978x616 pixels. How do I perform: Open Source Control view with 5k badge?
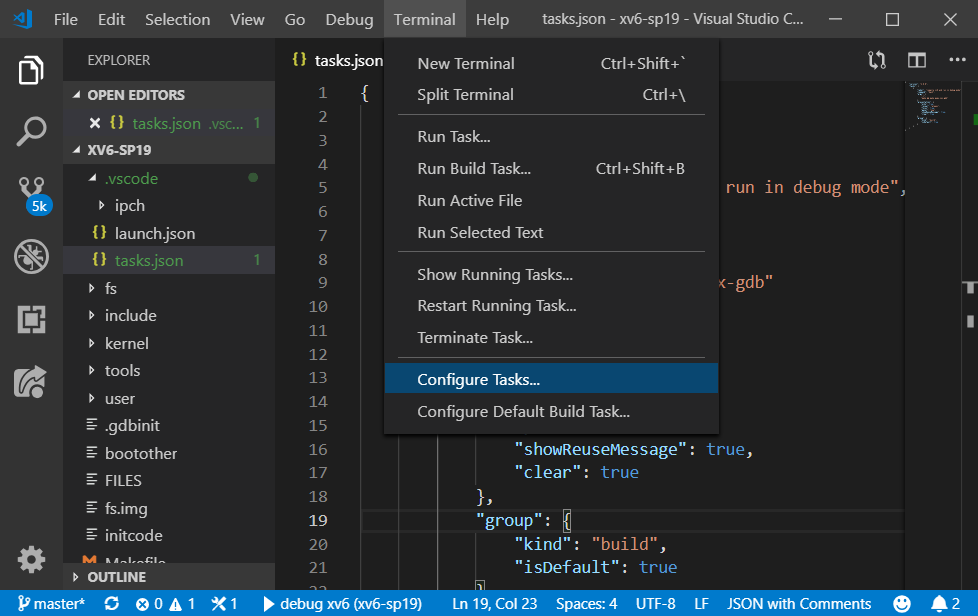31,192
